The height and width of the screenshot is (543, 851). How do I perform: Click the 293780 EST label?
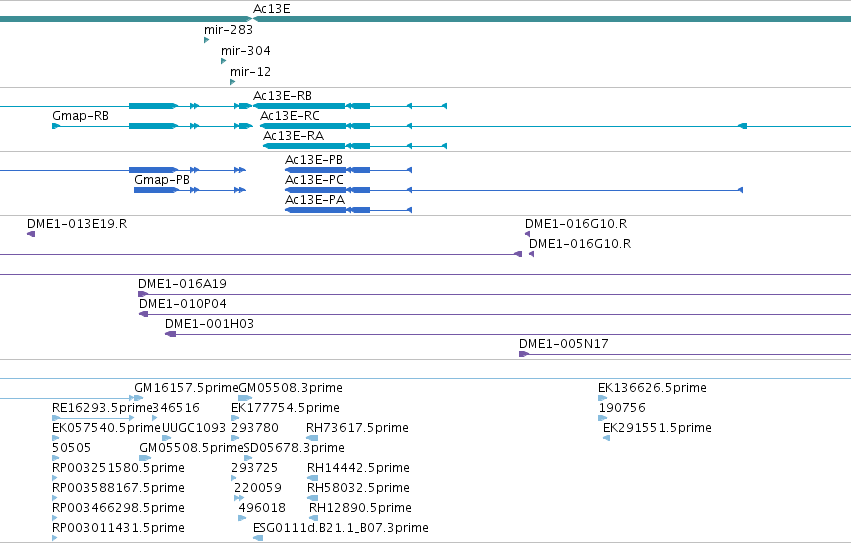pos(255,428)
